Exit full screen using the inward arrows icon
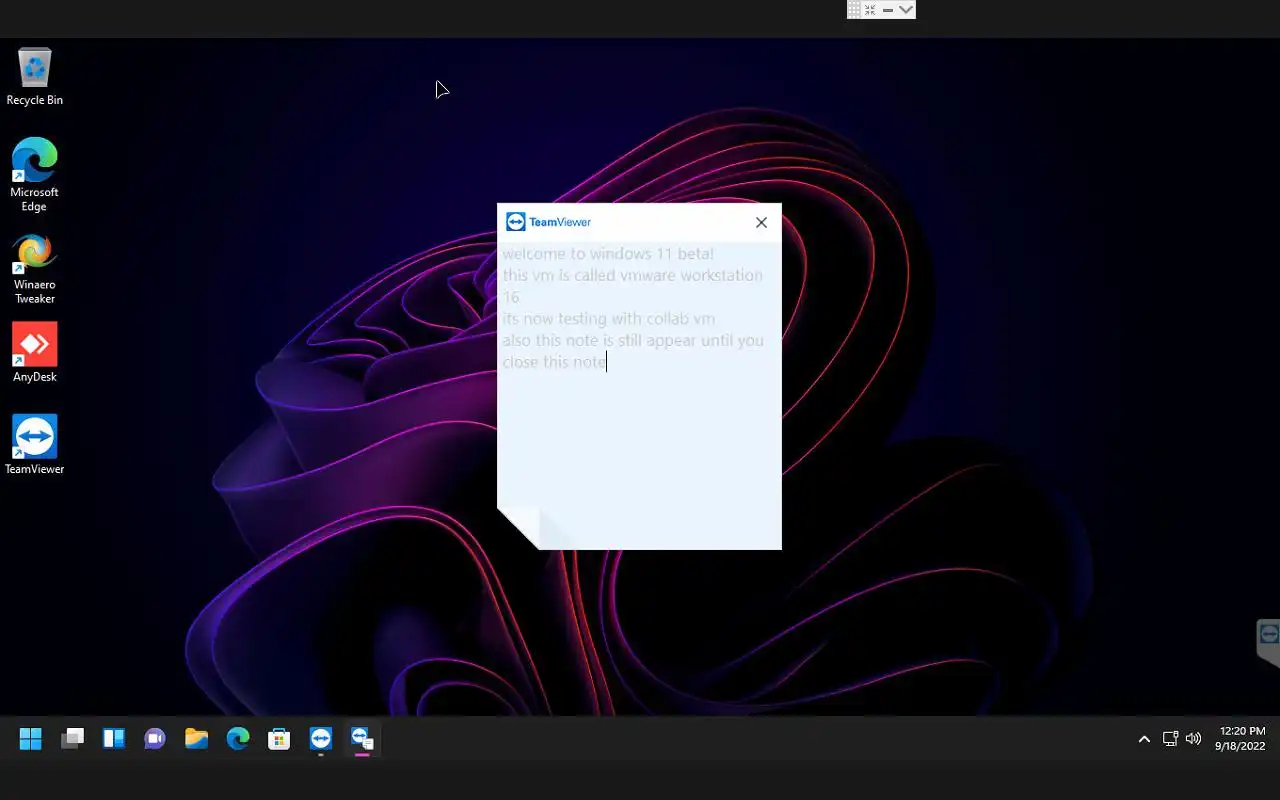The image size is (1280, 800). 870,9
